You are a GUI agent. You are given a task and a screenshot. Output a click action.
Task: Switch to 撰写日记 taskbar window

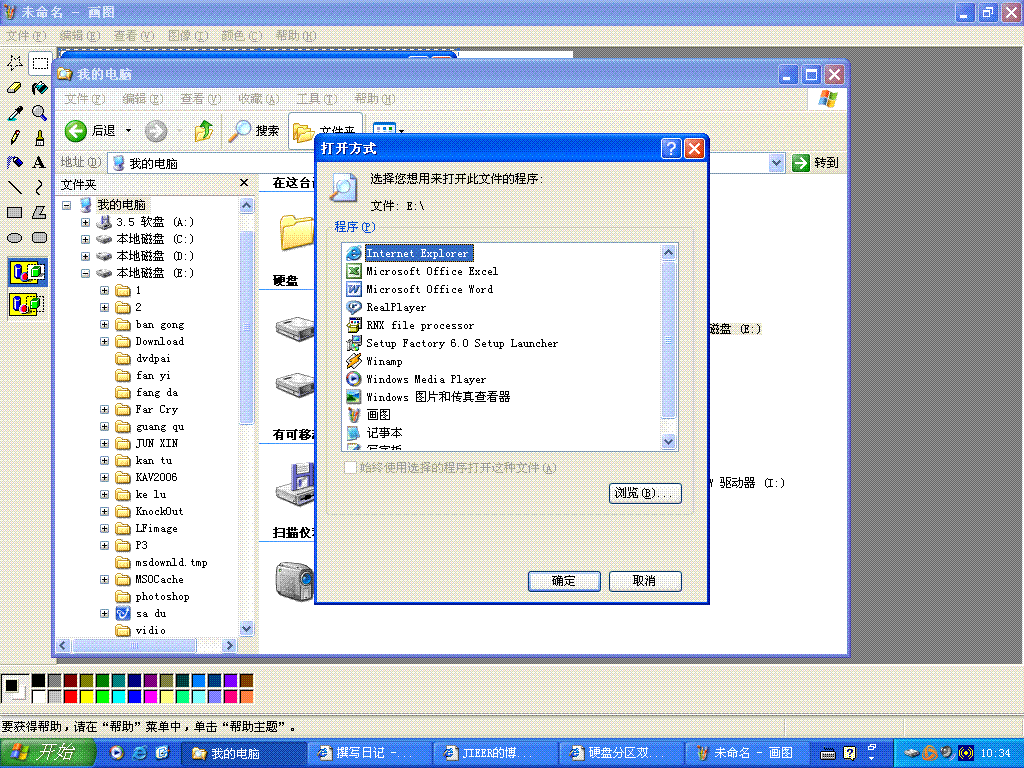tap(367, 753)
